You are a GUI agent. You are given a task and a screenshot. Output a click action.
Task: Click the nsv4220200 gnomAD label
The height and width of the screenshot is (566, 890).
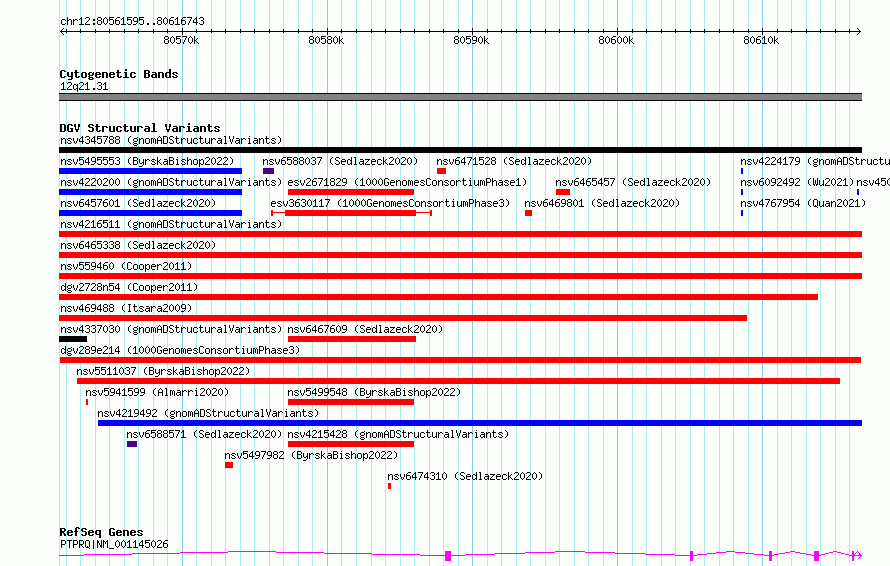(171, 182)
